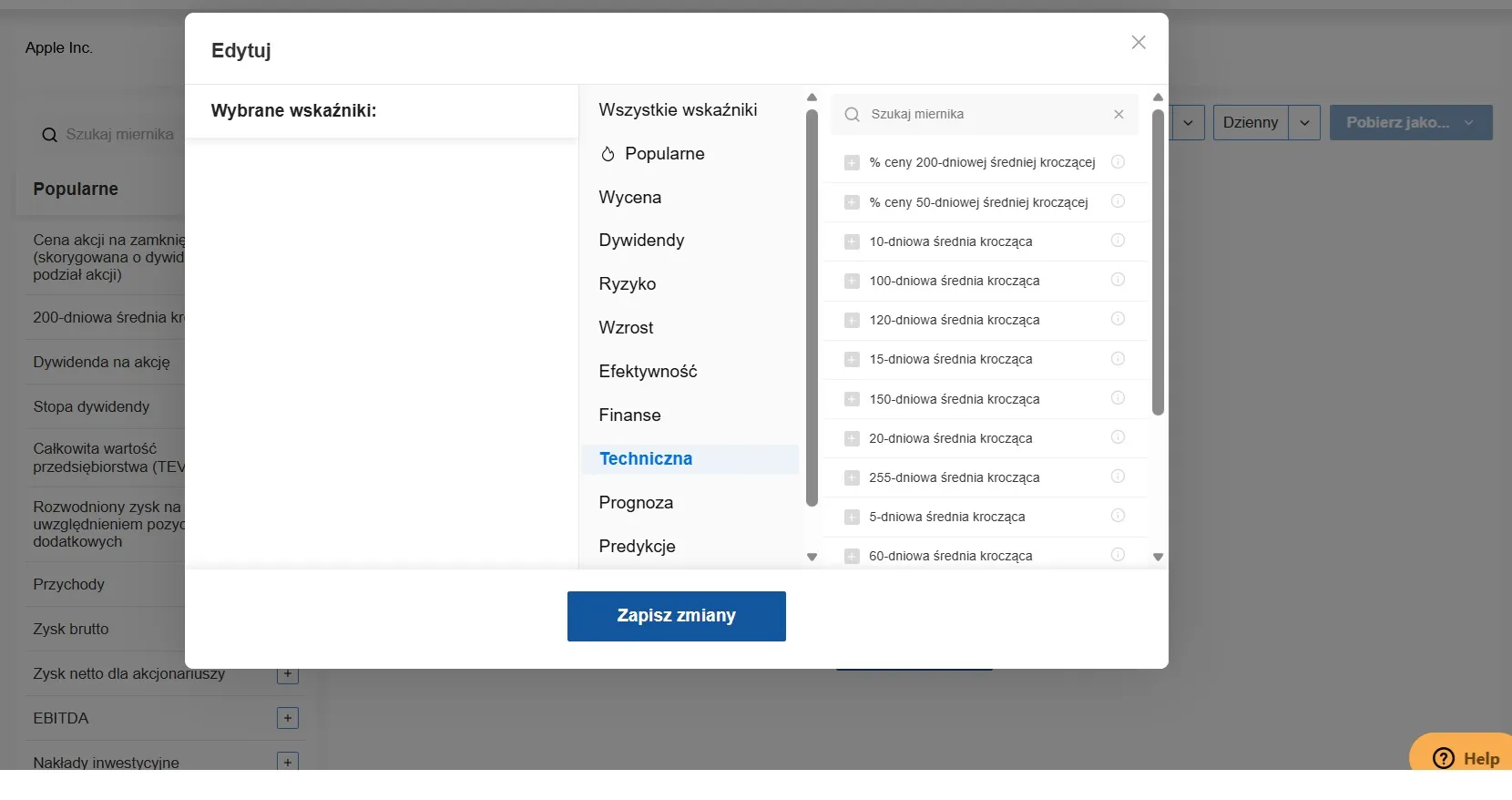This screenshot has width=1512, height=800.
Task: Click info icon for 10-dniowa średnia krocząca
Action: [1118, 241]
